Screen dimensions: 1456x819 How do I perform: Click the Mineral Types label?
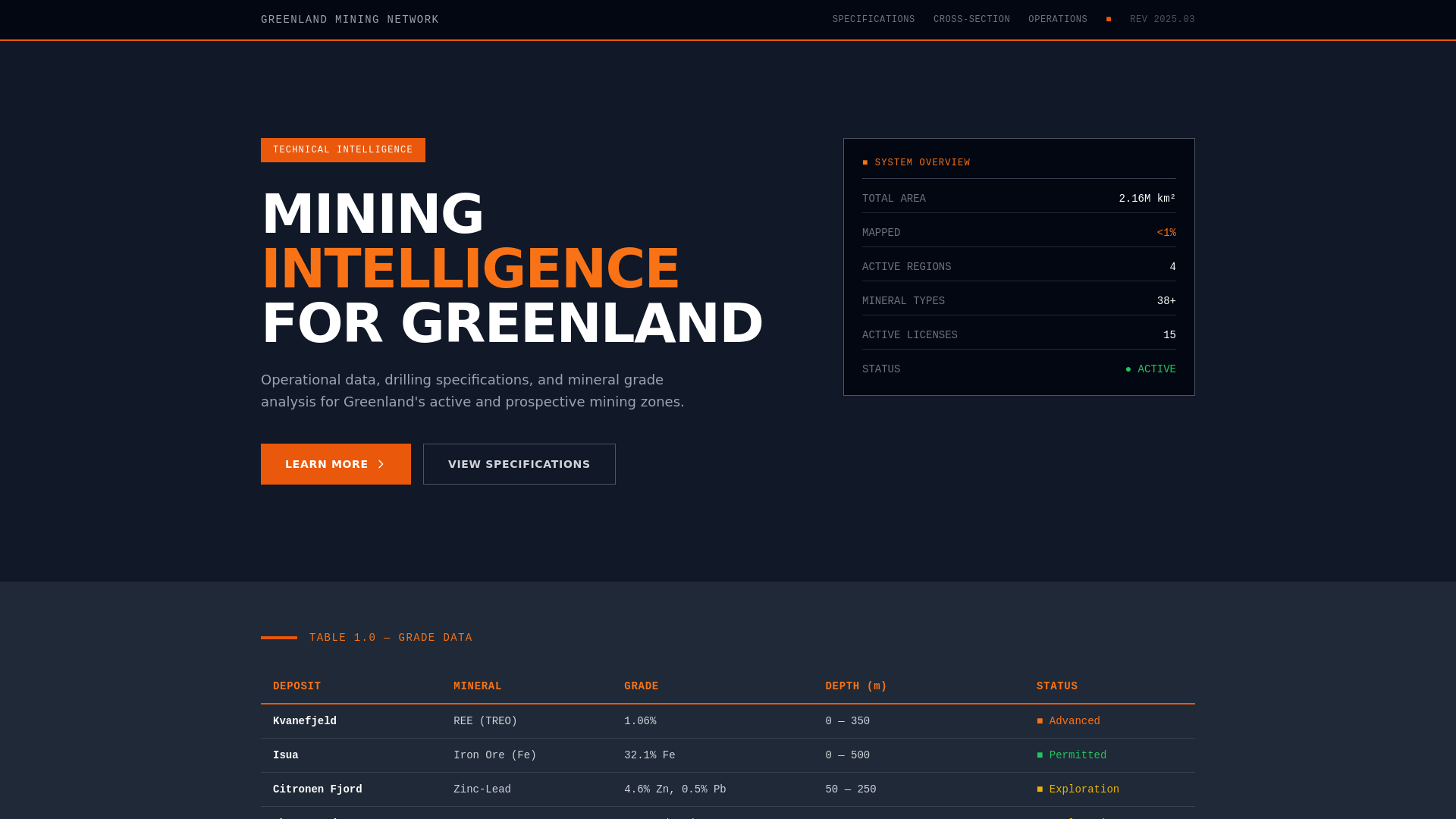(x=903, y=301)
